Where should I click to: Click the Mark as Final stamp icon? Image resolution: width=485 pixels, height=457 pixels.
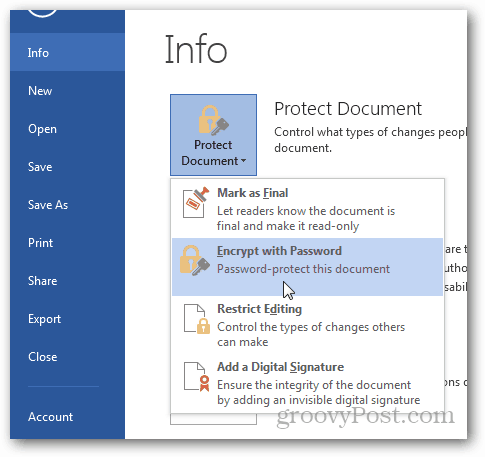(196, 202)
